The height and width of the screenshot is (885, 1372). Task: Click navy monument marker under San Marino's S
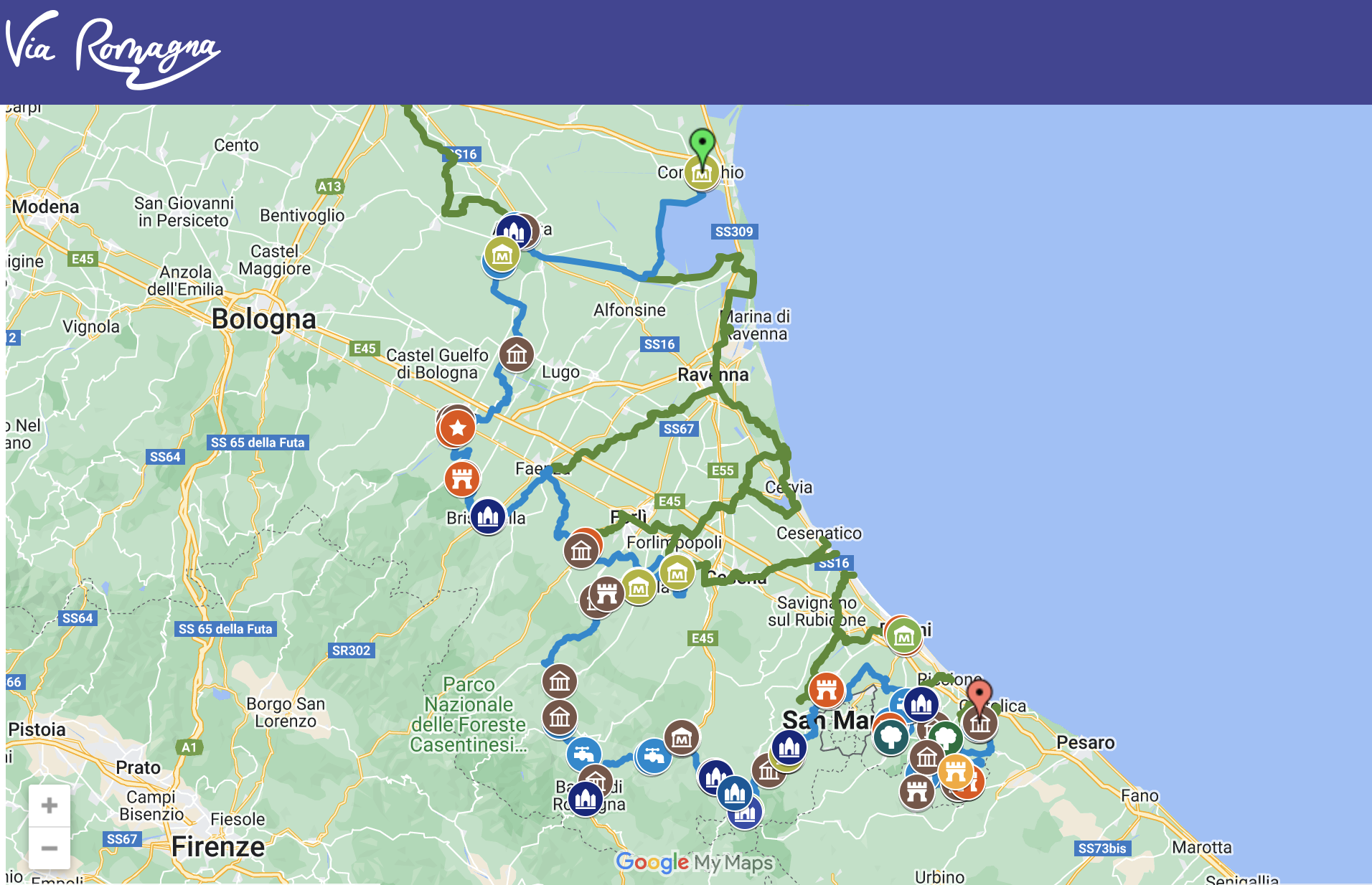[x=789, y=747]
